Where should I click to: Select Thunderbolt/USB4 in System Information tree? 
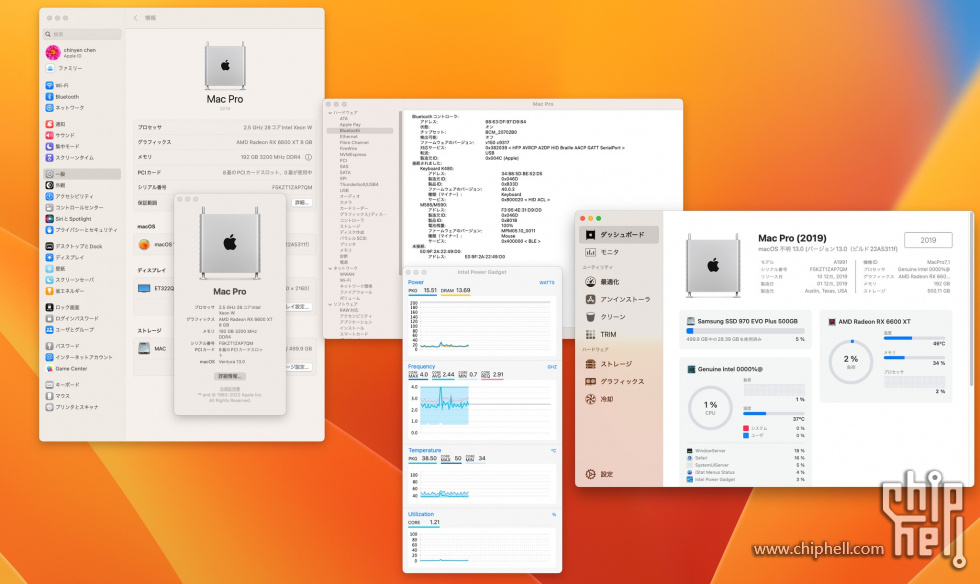[359, 184]
